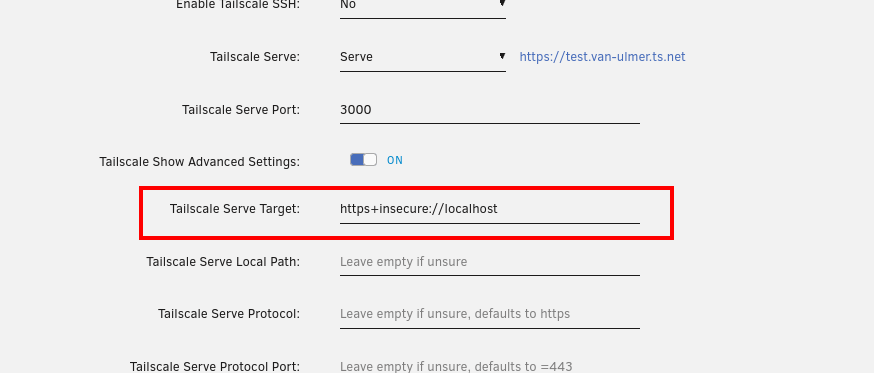Click the Tailscale Serve label text

pos(255,57)
